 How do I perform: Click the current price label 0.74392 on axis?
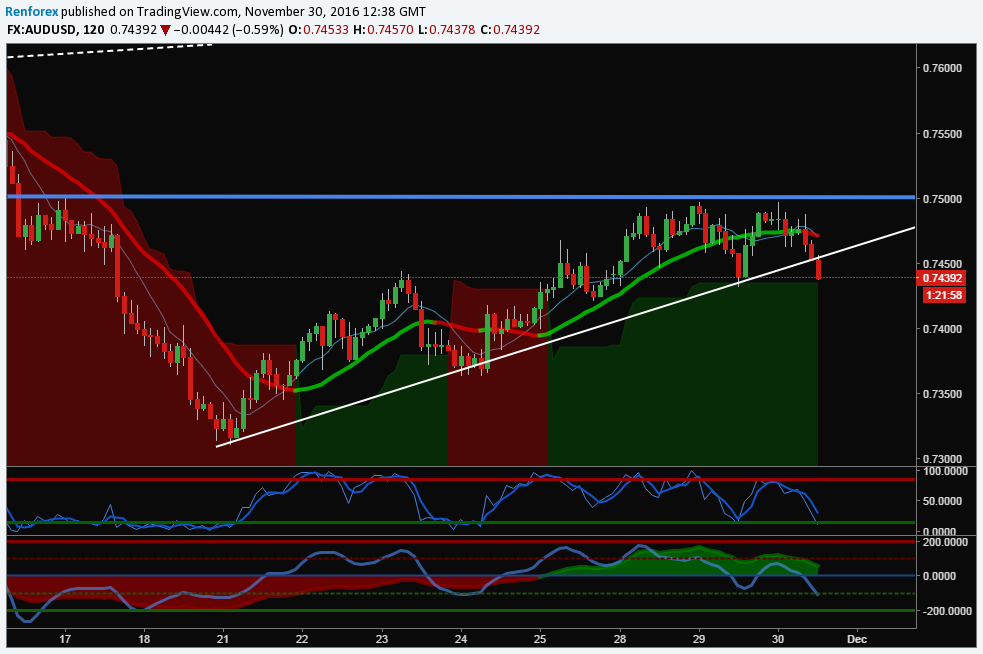tap(942, 278)
